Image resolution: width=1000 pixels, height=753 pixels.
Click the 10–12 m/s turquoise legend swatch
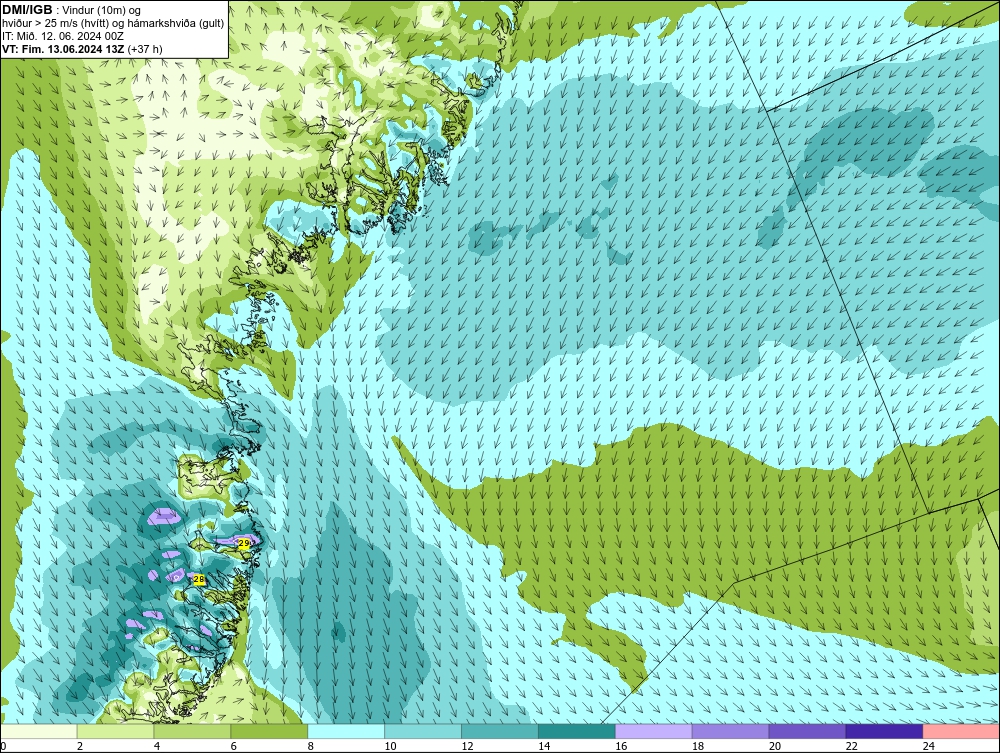pyautogui.click(x=423, y=731)
